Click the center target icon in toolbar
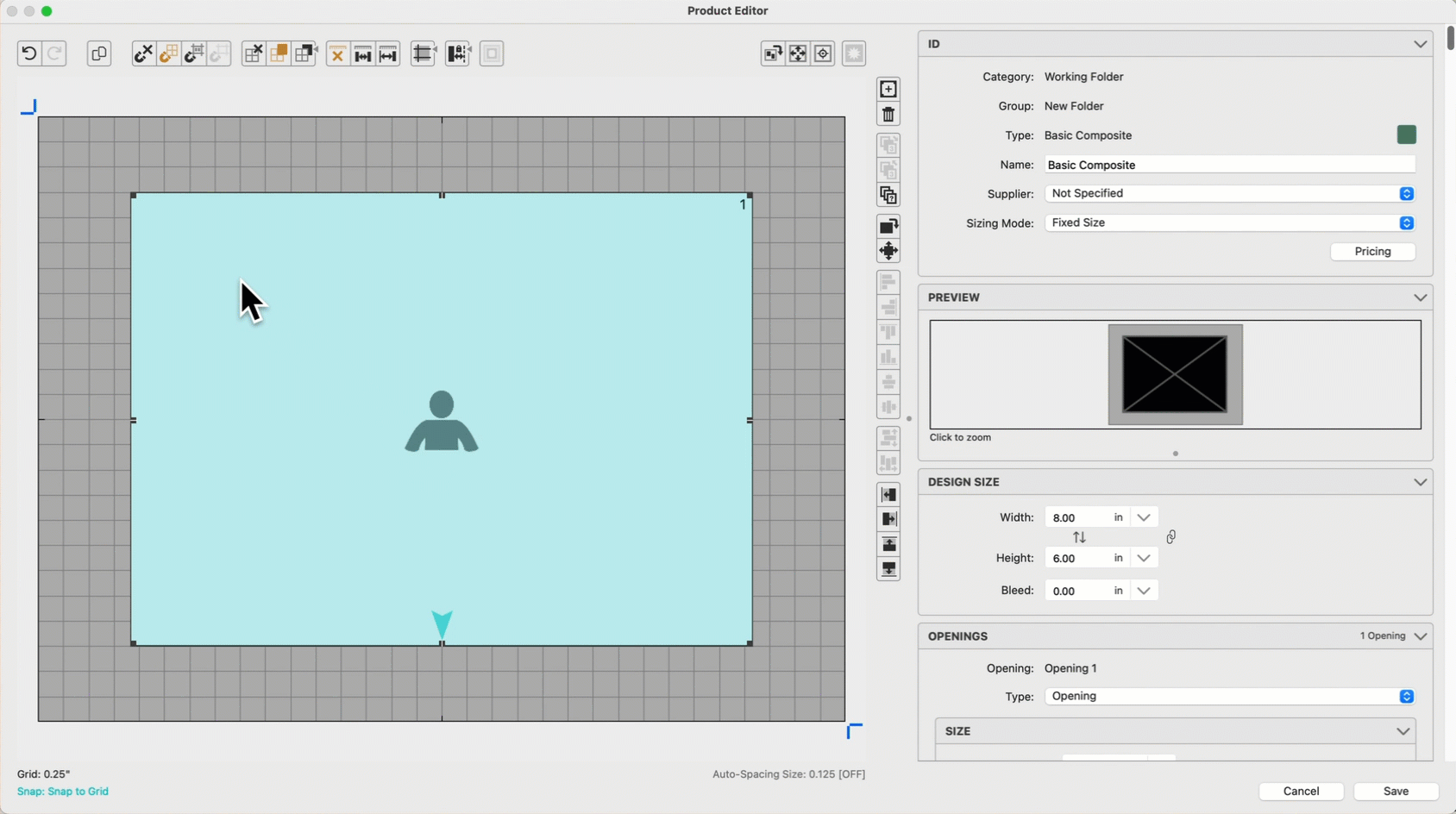The width and height of the screenshot is (1456, 814). point(823,53)
